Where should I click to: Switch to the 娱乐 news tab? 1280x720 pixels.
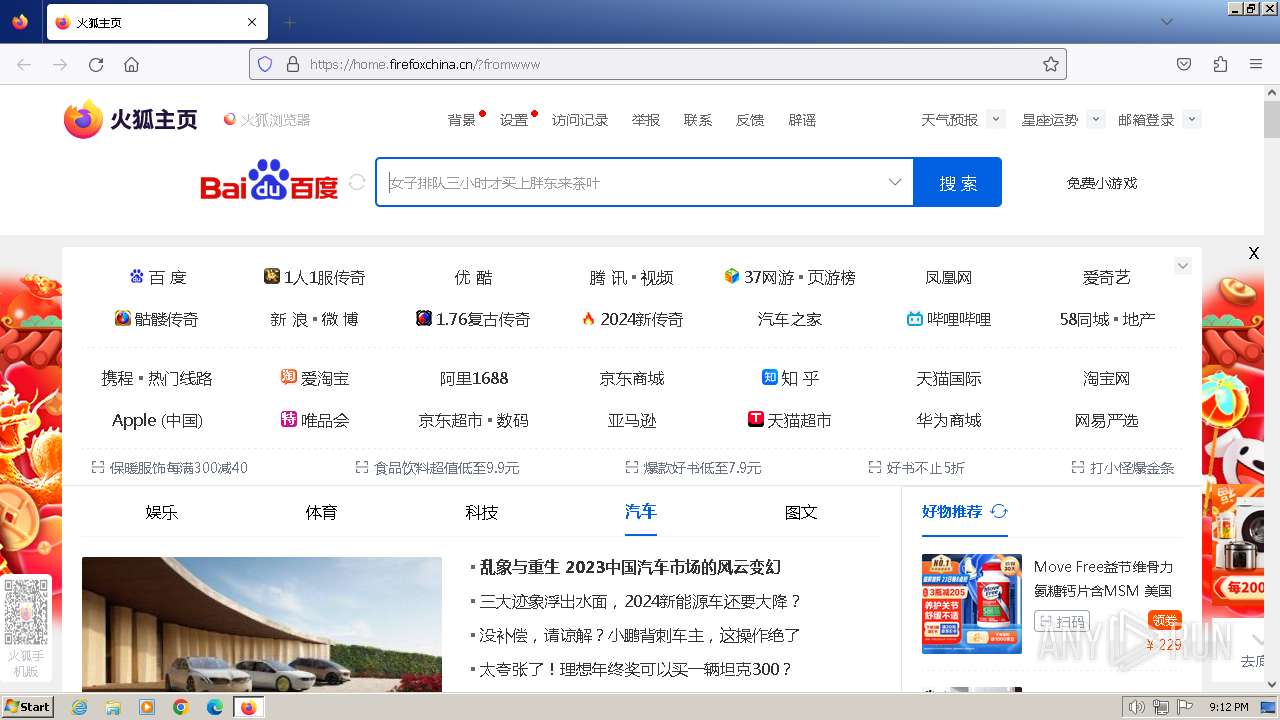[x=161, y=512]
